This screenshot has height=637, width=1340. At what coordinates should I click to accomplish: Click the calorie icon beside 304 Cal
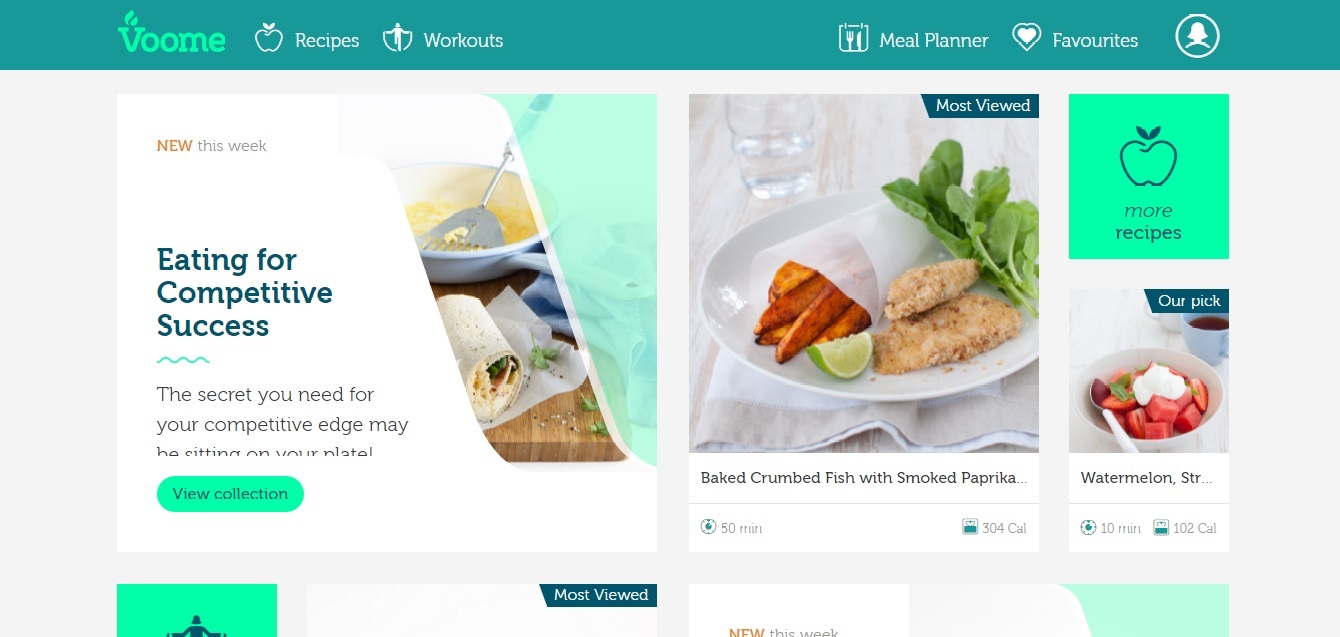click(970, 527)
